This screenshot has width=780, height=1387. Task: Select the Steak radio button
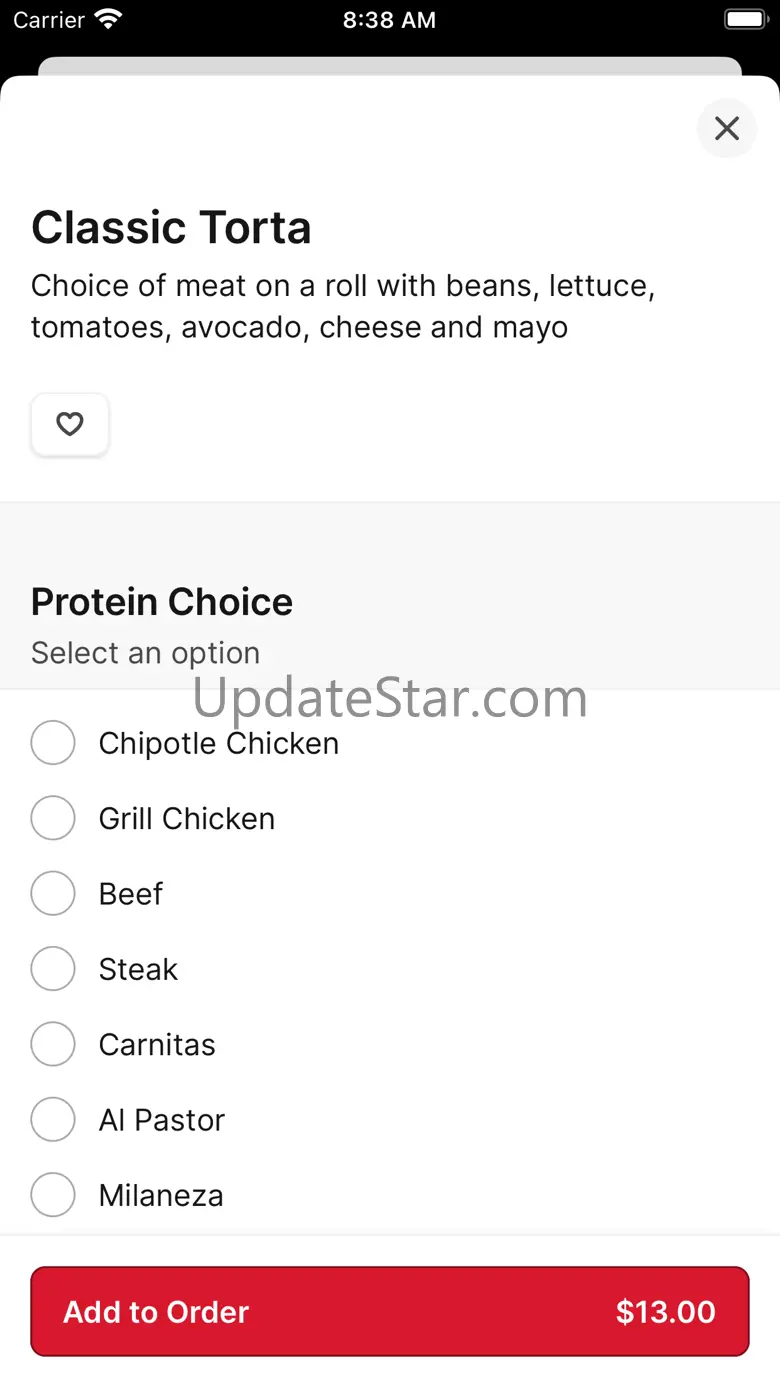pyautogui.click(x=53, y=969)
